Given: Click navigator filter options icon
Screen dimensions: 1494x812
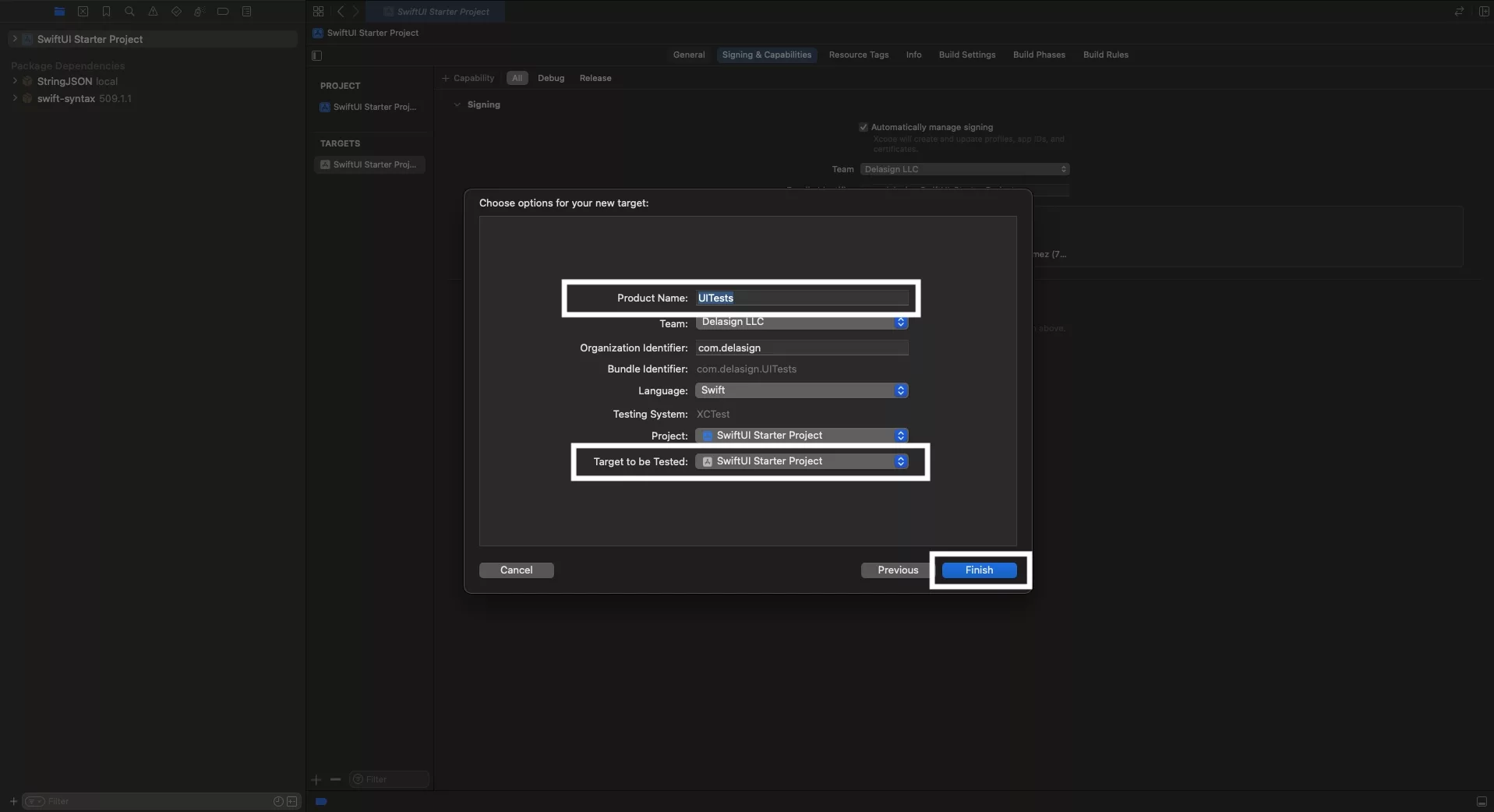Looking at the screenshot, I should (x=34, y=801).
